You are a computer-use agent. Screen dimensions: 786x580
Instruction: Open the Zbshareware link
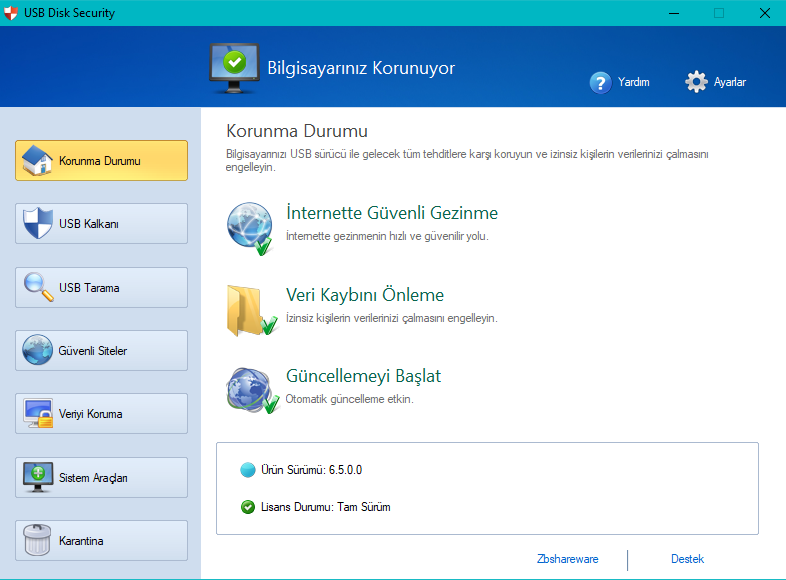pyautogui.click(x=567, y=559)
